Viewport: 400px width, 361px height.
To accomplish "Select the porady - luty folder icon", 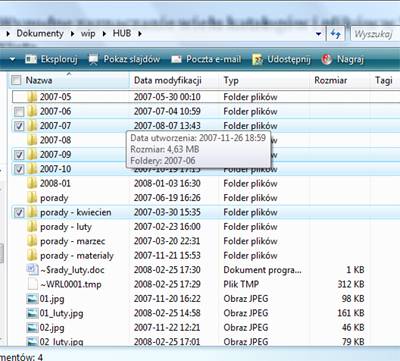I will click(32, 226).
